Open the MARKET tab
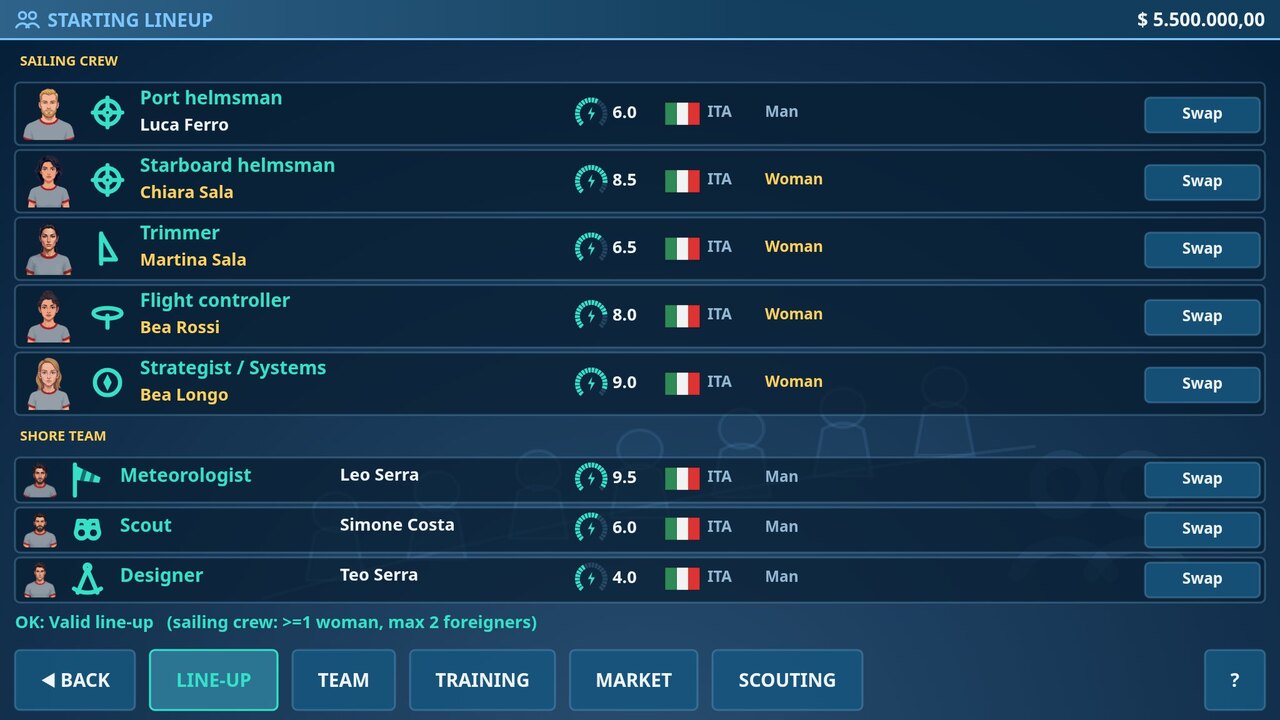The width and height of the screenshot is (1280, 720). (x=634, y=680)
